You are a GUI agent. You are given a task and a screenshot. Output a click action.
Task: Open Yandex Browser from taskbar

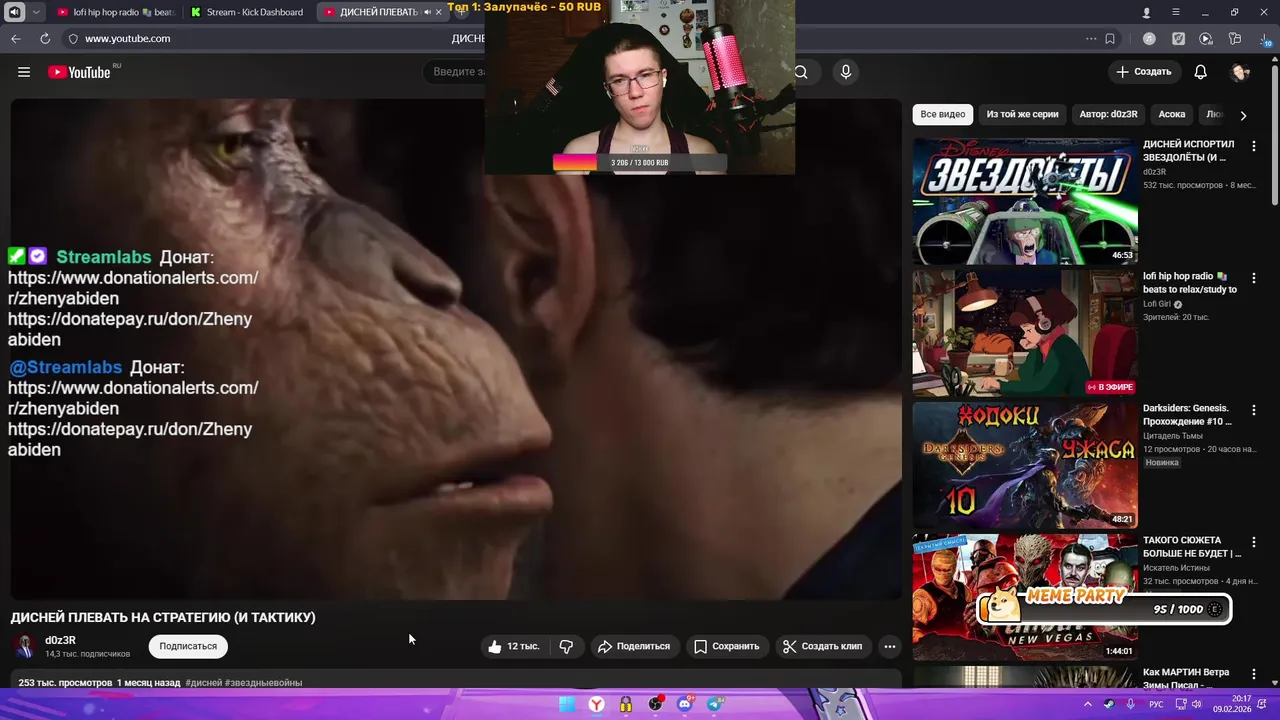click(596, 704)
